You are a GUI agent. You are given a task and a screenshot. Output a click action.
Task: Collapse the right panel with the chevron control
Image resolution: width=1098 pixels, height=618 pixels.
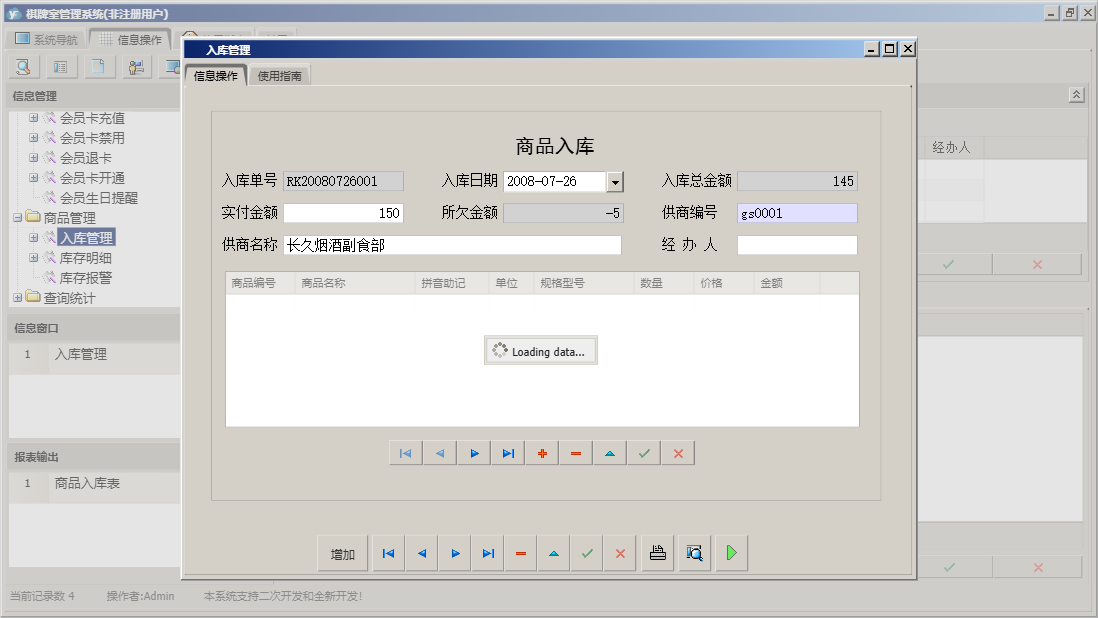[x=1076, y=93]
